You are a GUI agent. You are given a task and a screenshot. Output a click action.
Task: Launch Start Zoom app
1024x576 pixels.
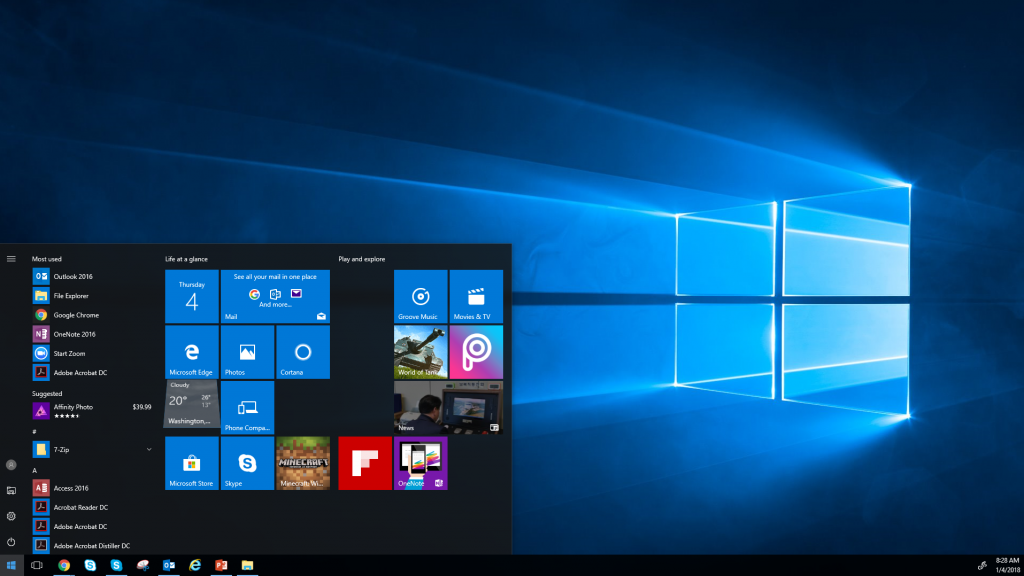[x=93, y=353]
